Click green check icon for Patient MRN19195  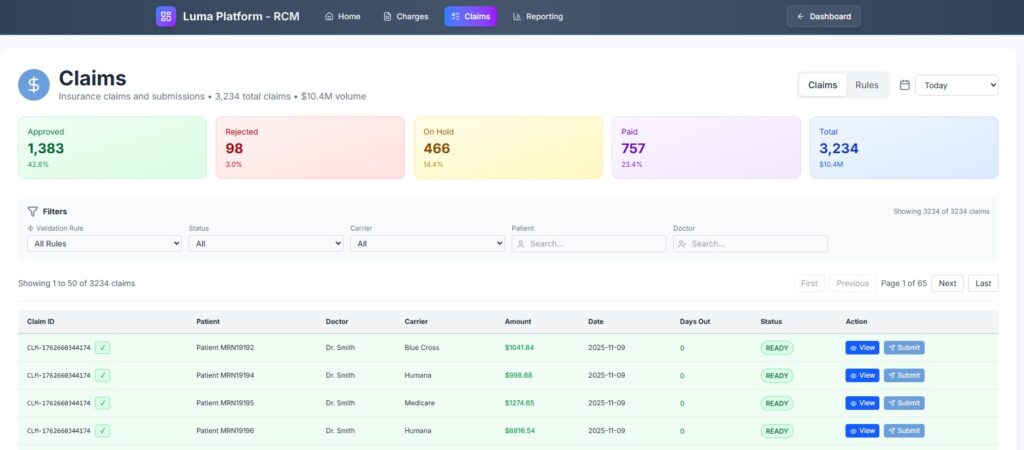(x=104, y=403)
